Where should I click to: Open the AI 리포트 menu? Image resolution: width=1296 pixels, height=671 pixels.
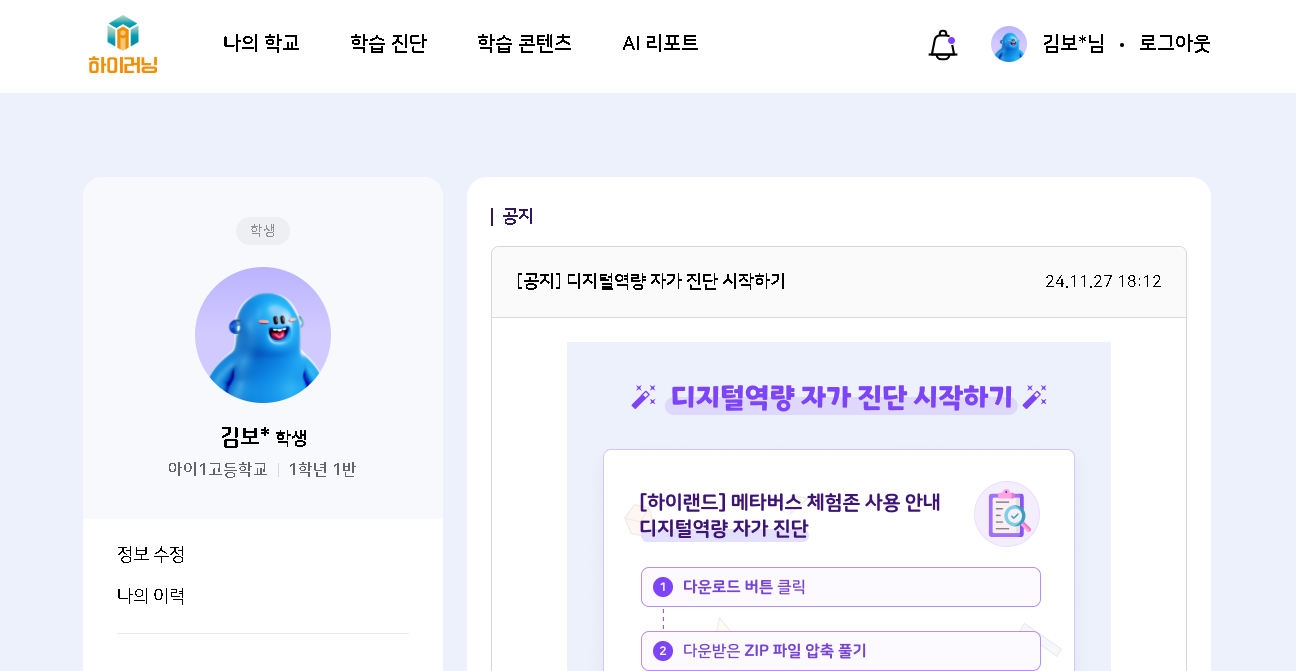point(660,44)
